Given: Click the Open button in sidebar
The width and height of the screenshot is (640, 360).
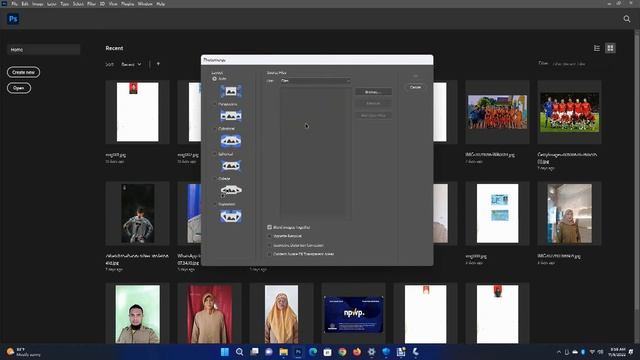Looking at the screenshot, I should [x=19, y=88].
